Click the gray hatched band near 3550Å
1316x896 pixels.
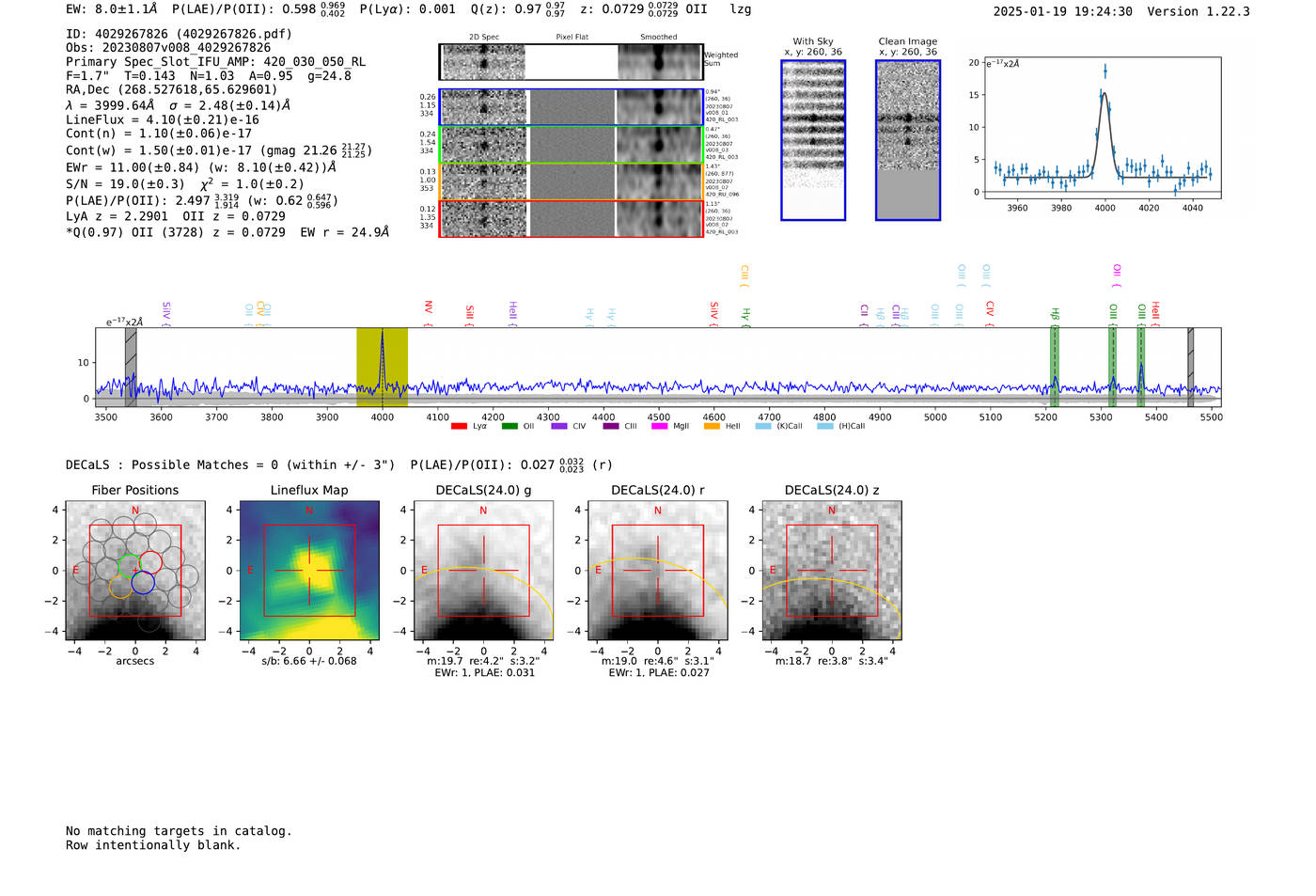coord(131,367)
